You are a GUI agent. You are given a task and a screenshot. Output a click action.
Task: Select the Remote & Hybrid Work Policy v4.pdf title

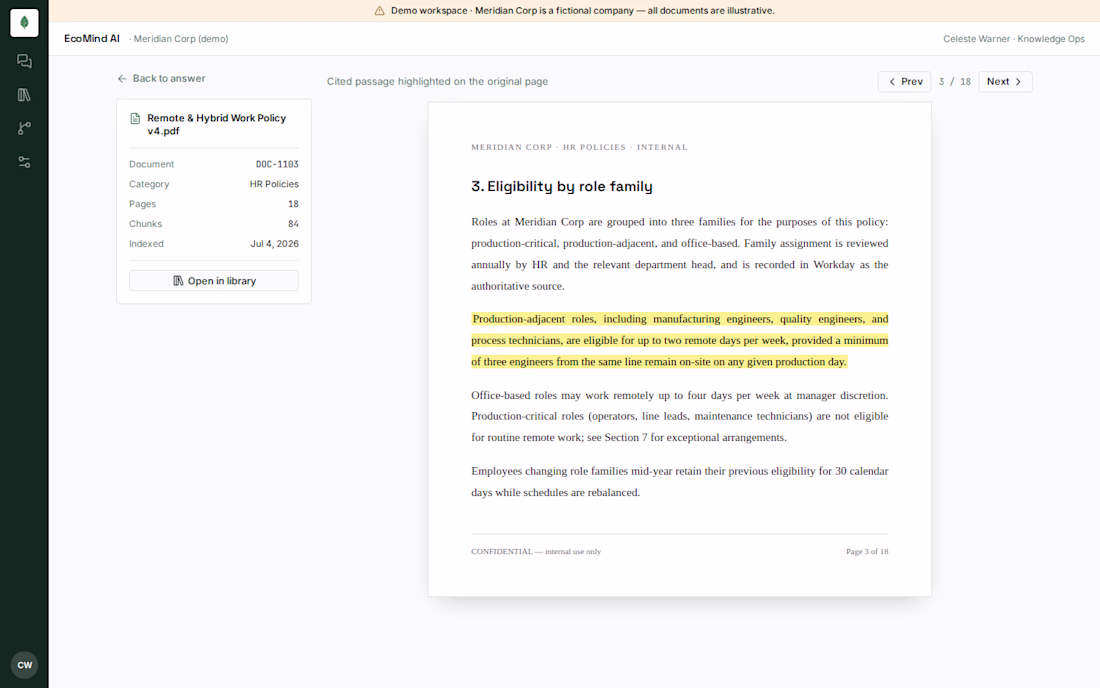coord(217,124)
